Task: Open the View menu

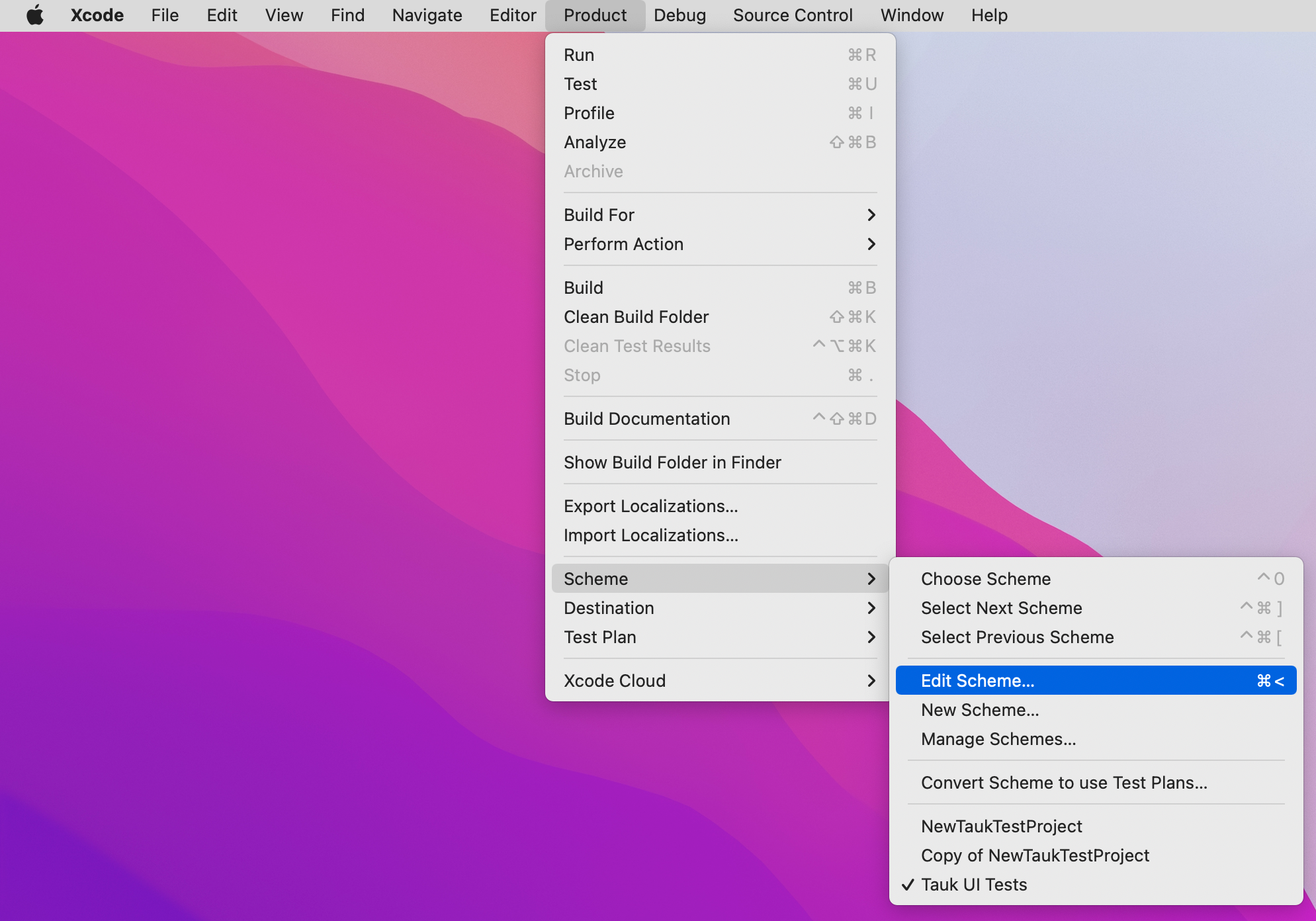Action: point(285,15)
